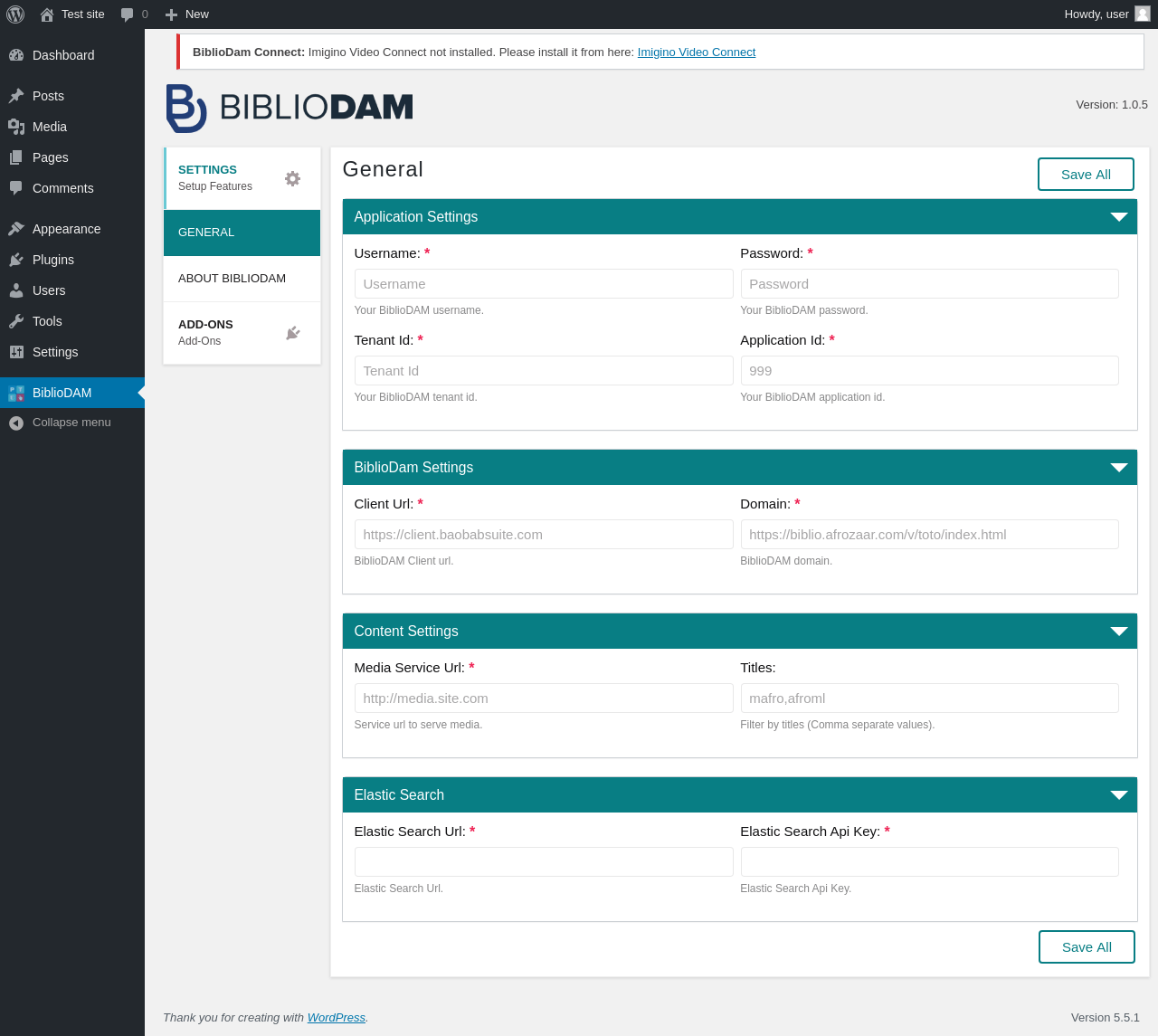Focus the Elastic Search Url field
1158x1036 pixels.
(x=544, y=862)
